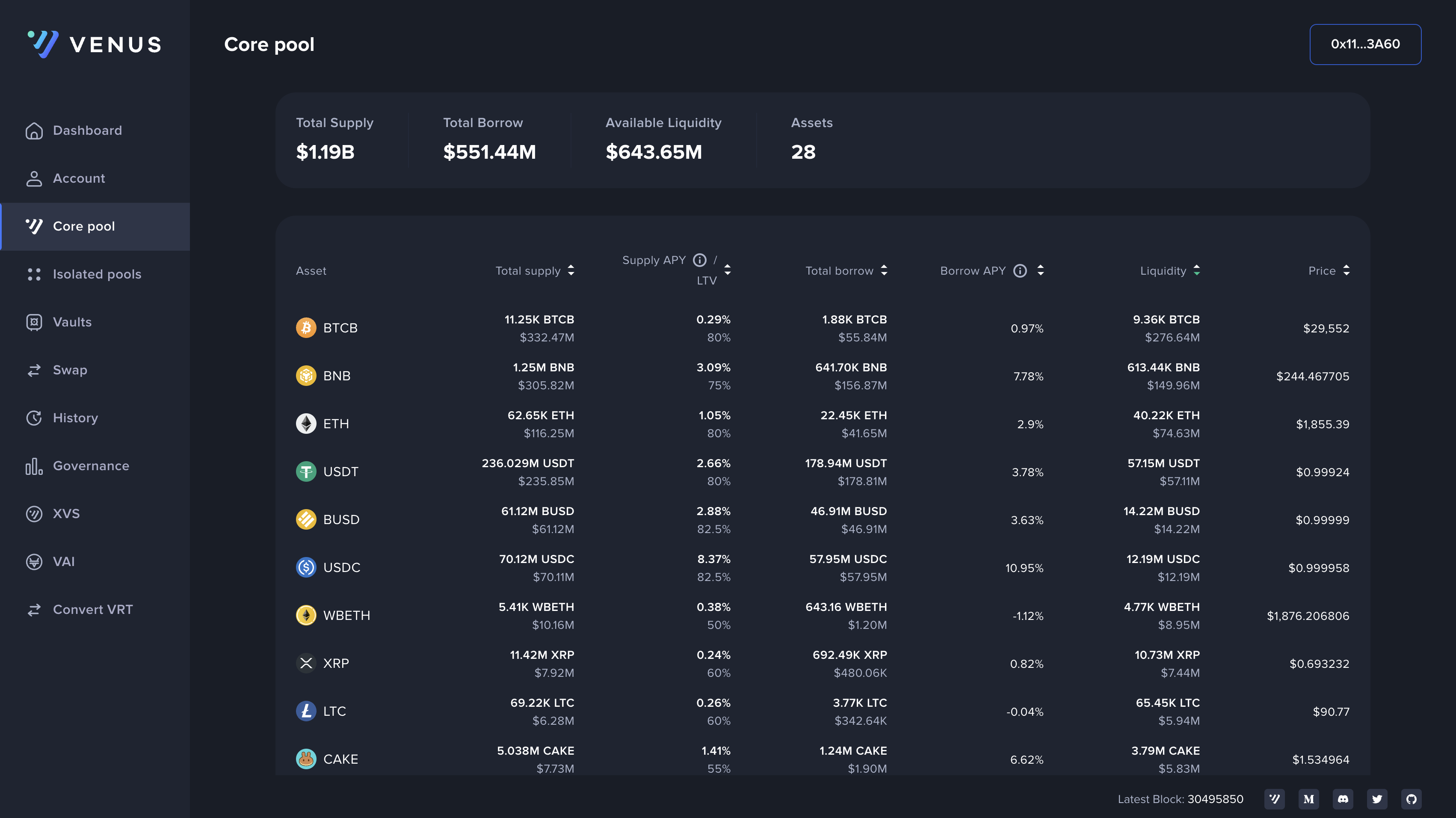Image resolution: width=1456 pixels, height=818 pixels.
Task: Sort table by Total borrow
Action: pos(884,271)
